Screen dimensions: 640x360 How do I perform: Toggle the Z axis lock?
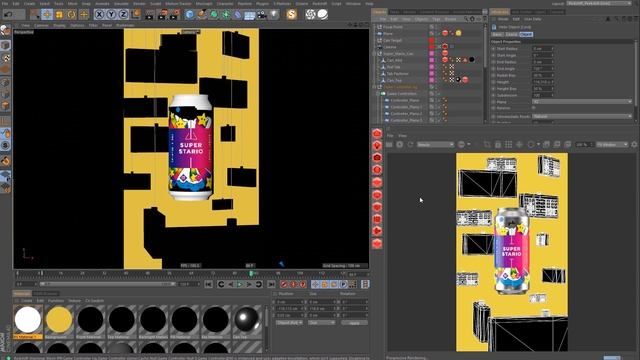[x=123, y=15]
